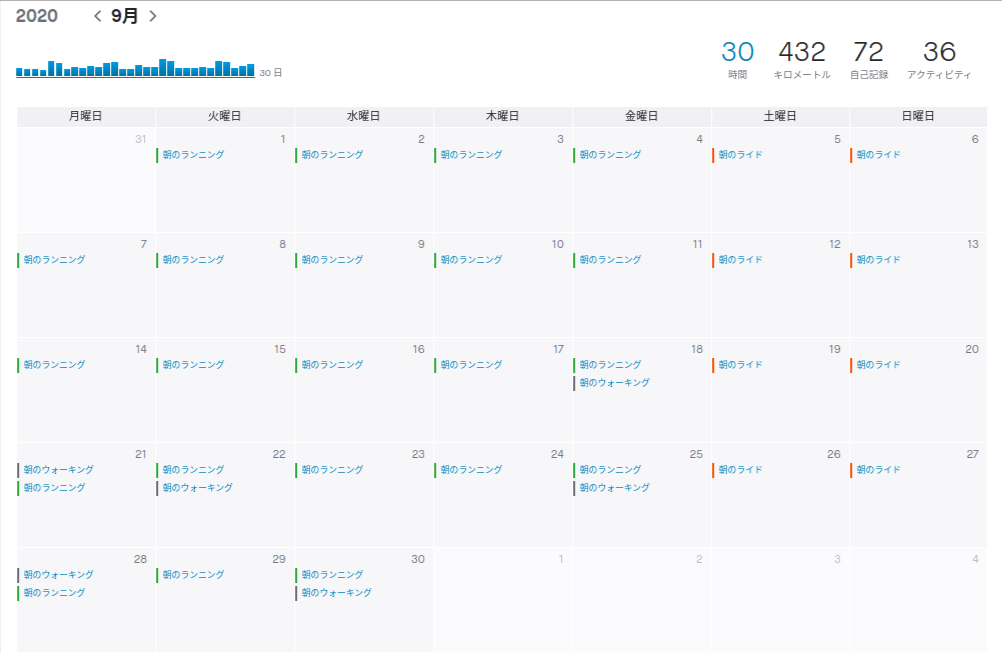
Task: Open 朝のライド on Sunday September 6
Action: (x=879, y=155)
